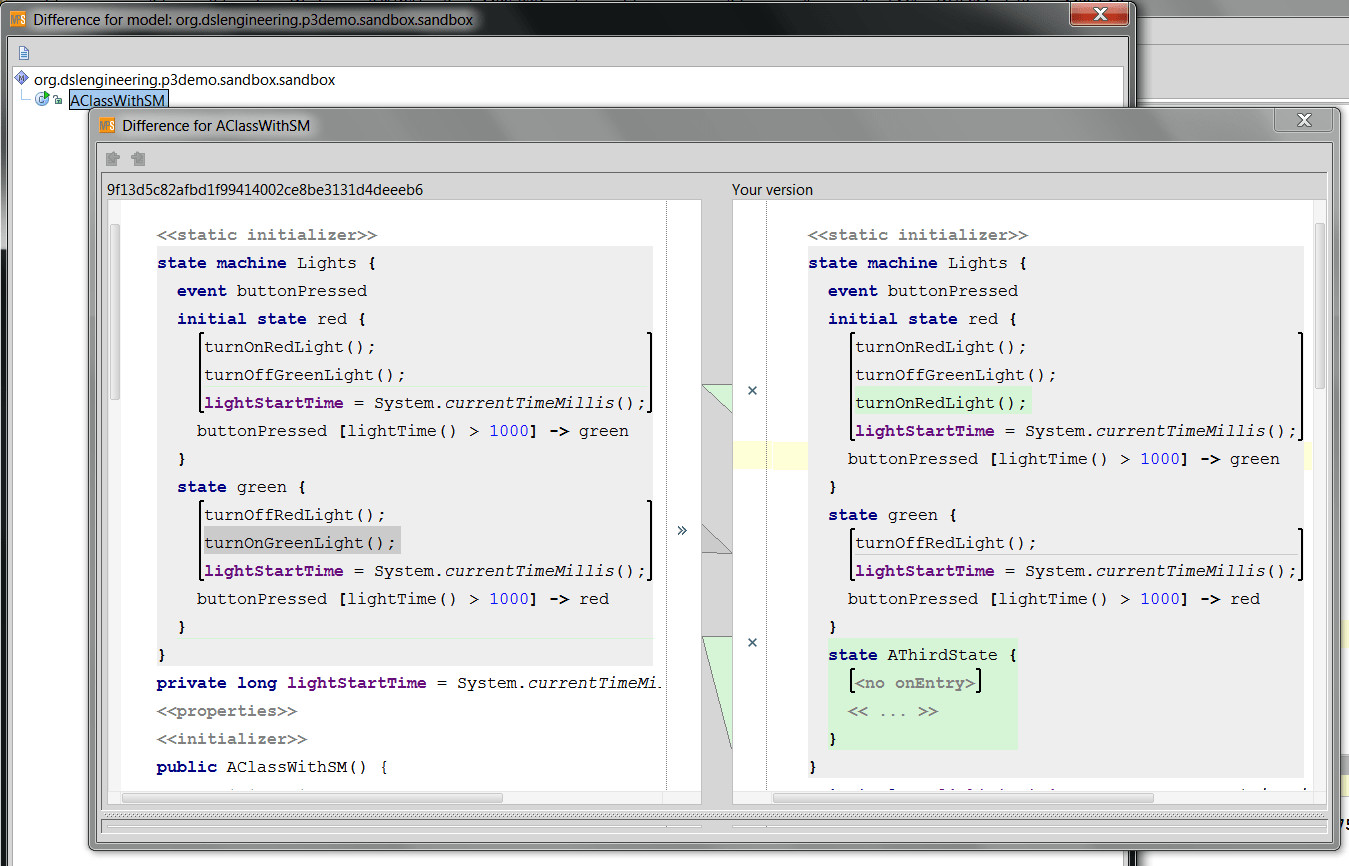The image size is (1349, 866).
Task: Go to previous change using the toolbar arrow icon
Action: coord(113,159)
